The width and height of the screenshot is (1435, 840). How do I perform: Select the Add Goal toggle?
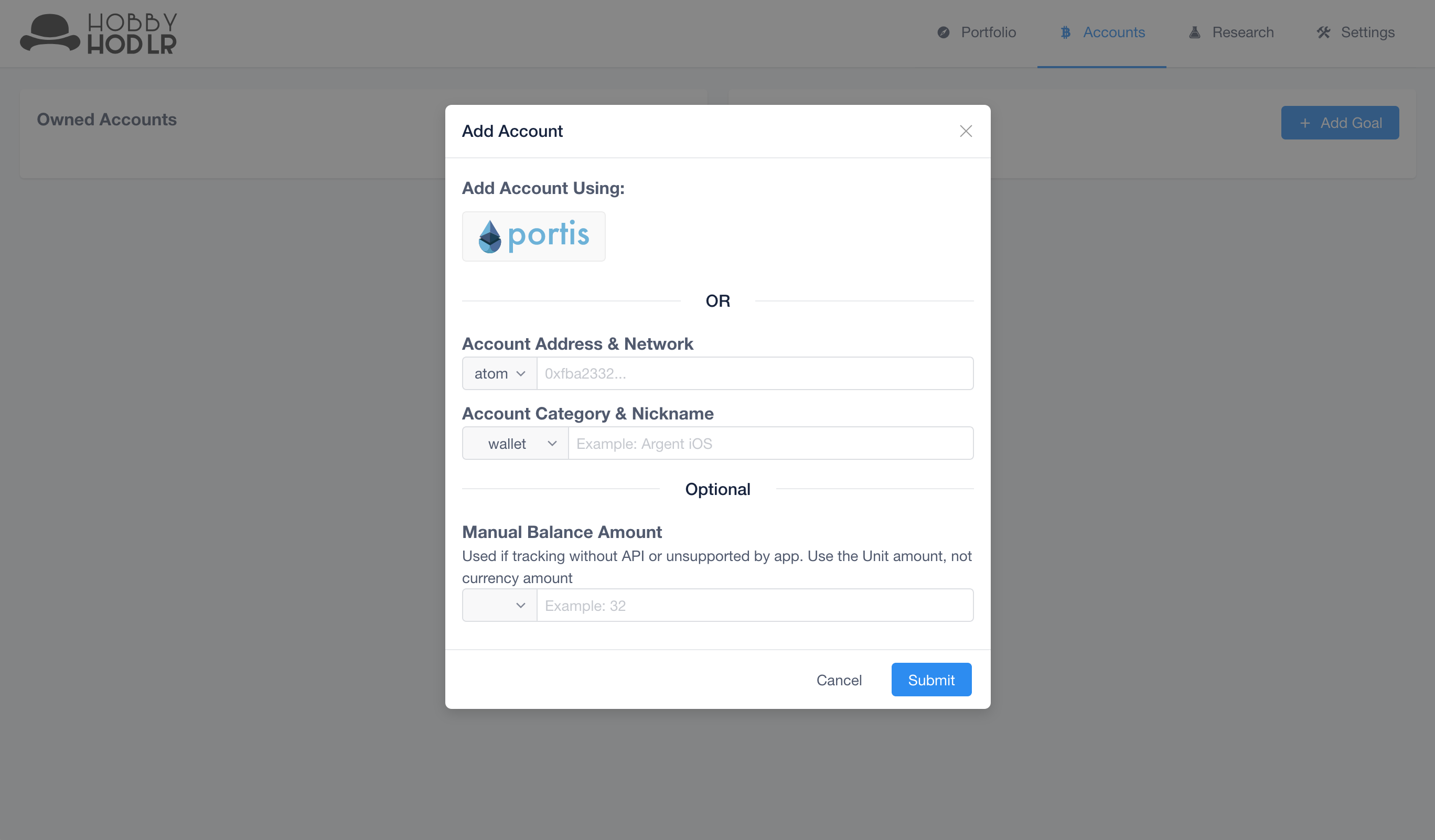coord(1340,123)
